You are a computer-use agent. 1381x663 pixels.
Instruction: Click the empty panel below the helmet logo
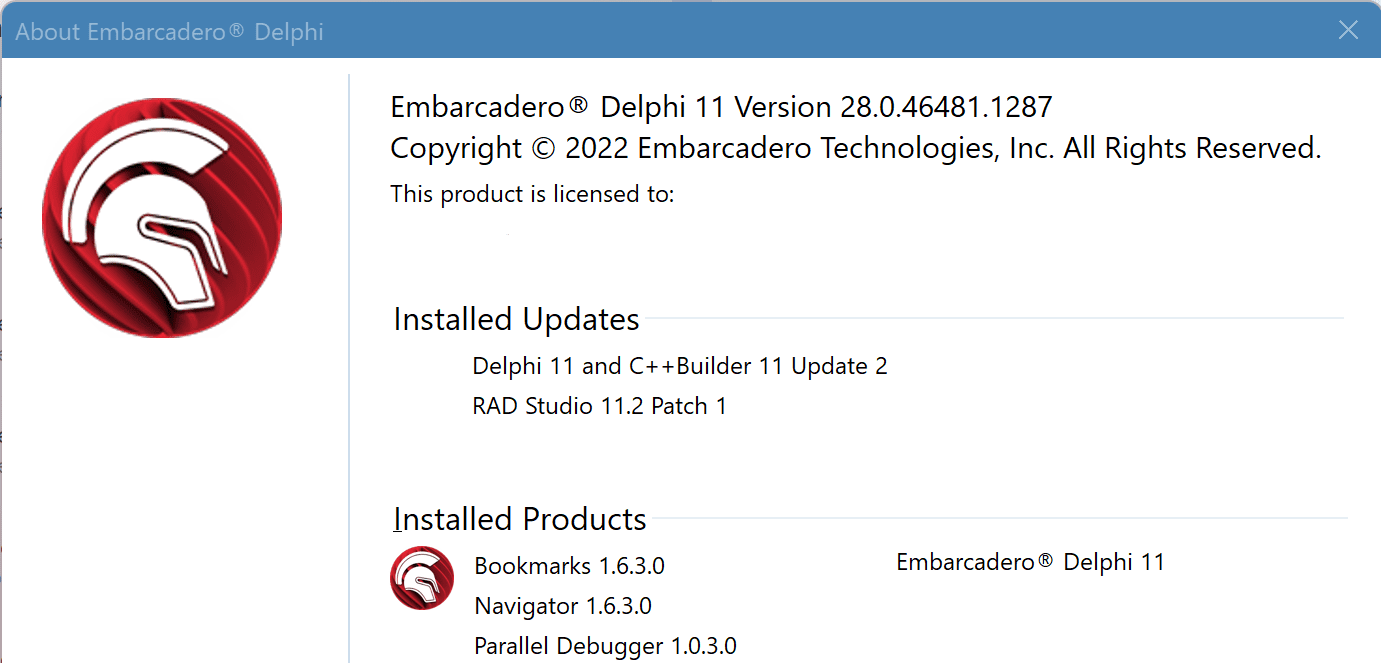pos(172,500)
